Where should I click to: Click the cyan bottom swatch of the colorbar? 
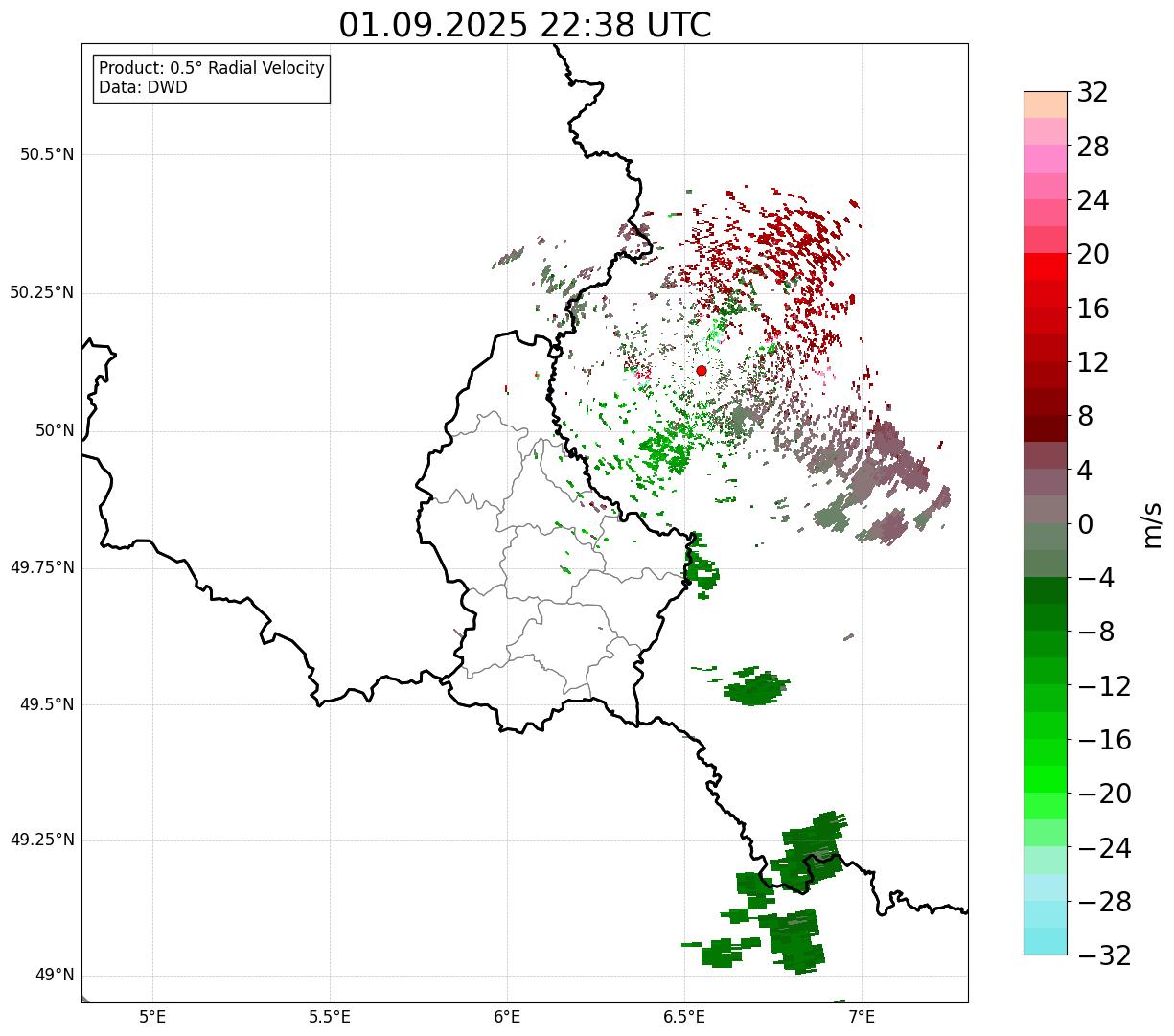click(1046, 941)
